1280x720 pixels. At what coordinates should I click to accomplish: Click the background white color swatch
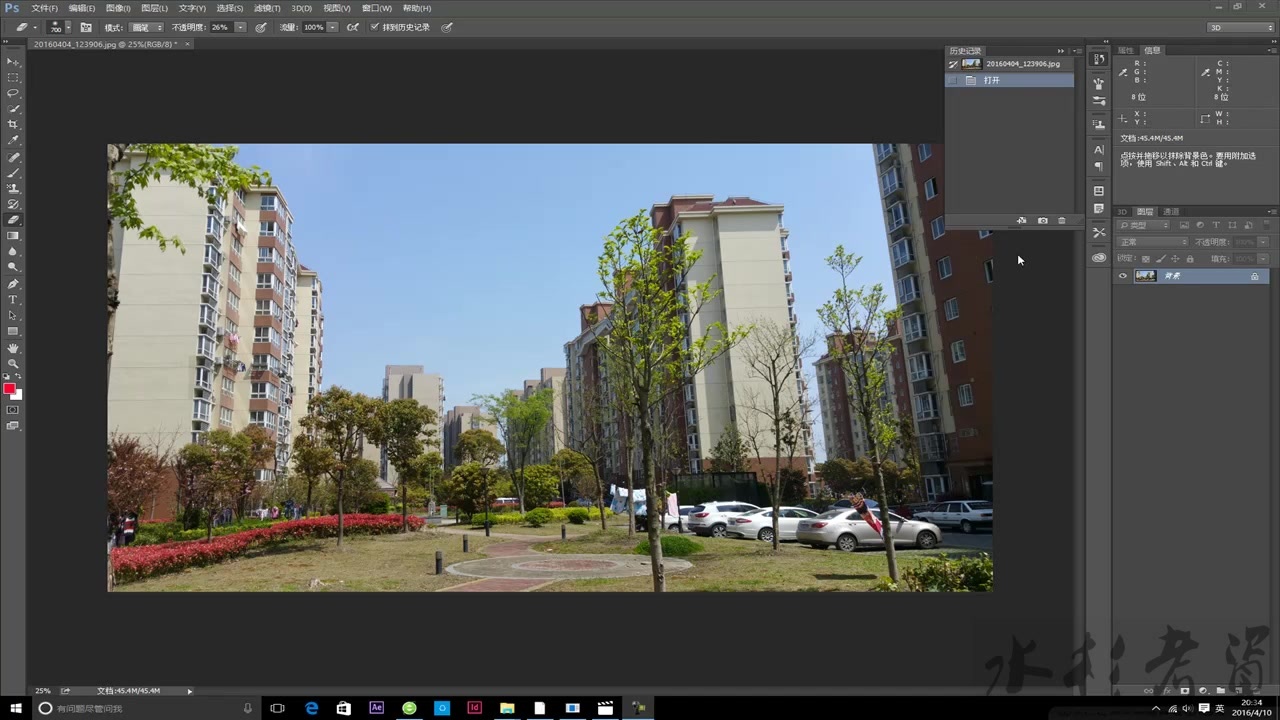[x=17, y=395]
